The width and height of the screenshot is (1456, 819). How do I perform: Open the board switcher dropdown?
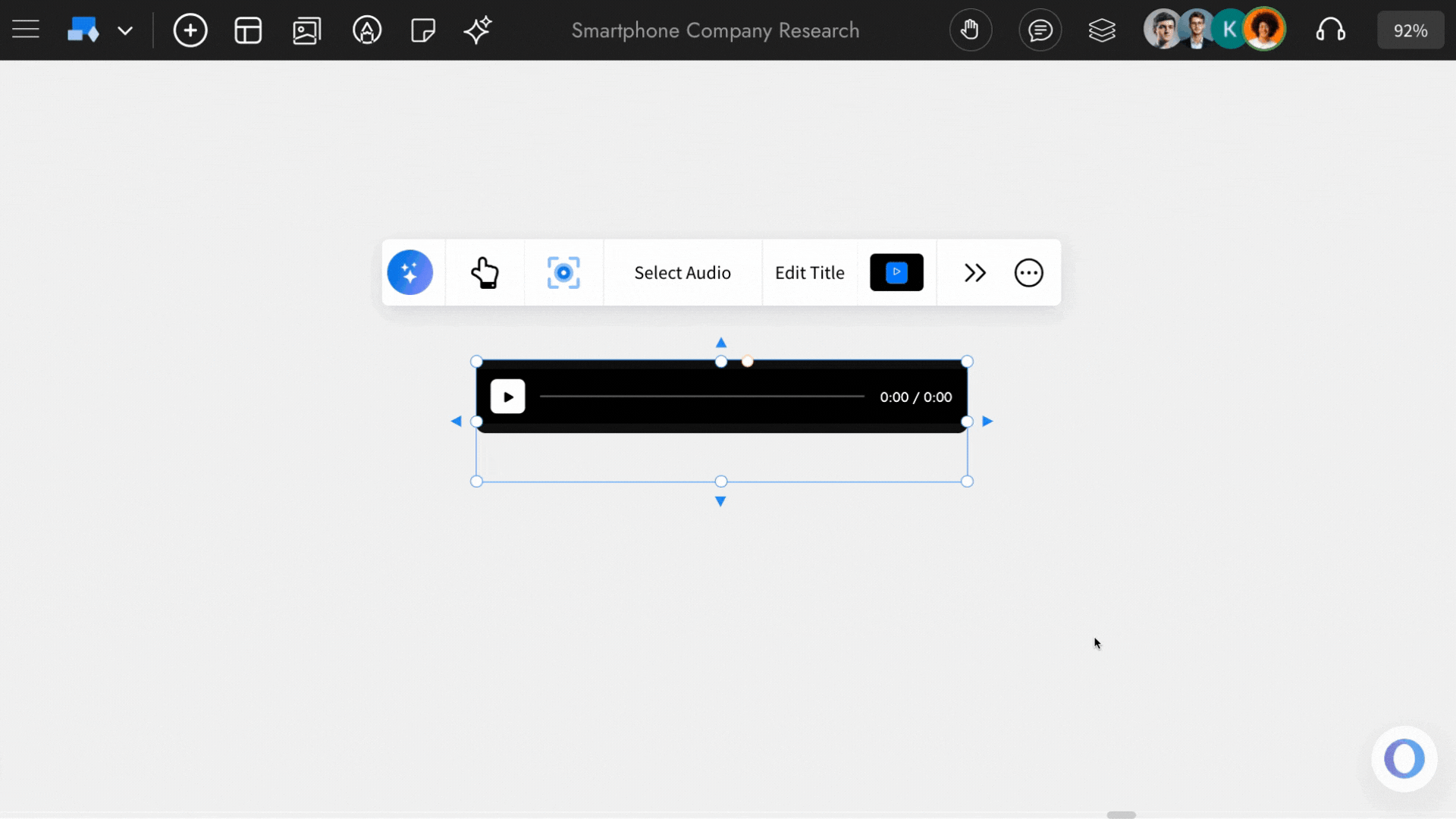(125, 30)
